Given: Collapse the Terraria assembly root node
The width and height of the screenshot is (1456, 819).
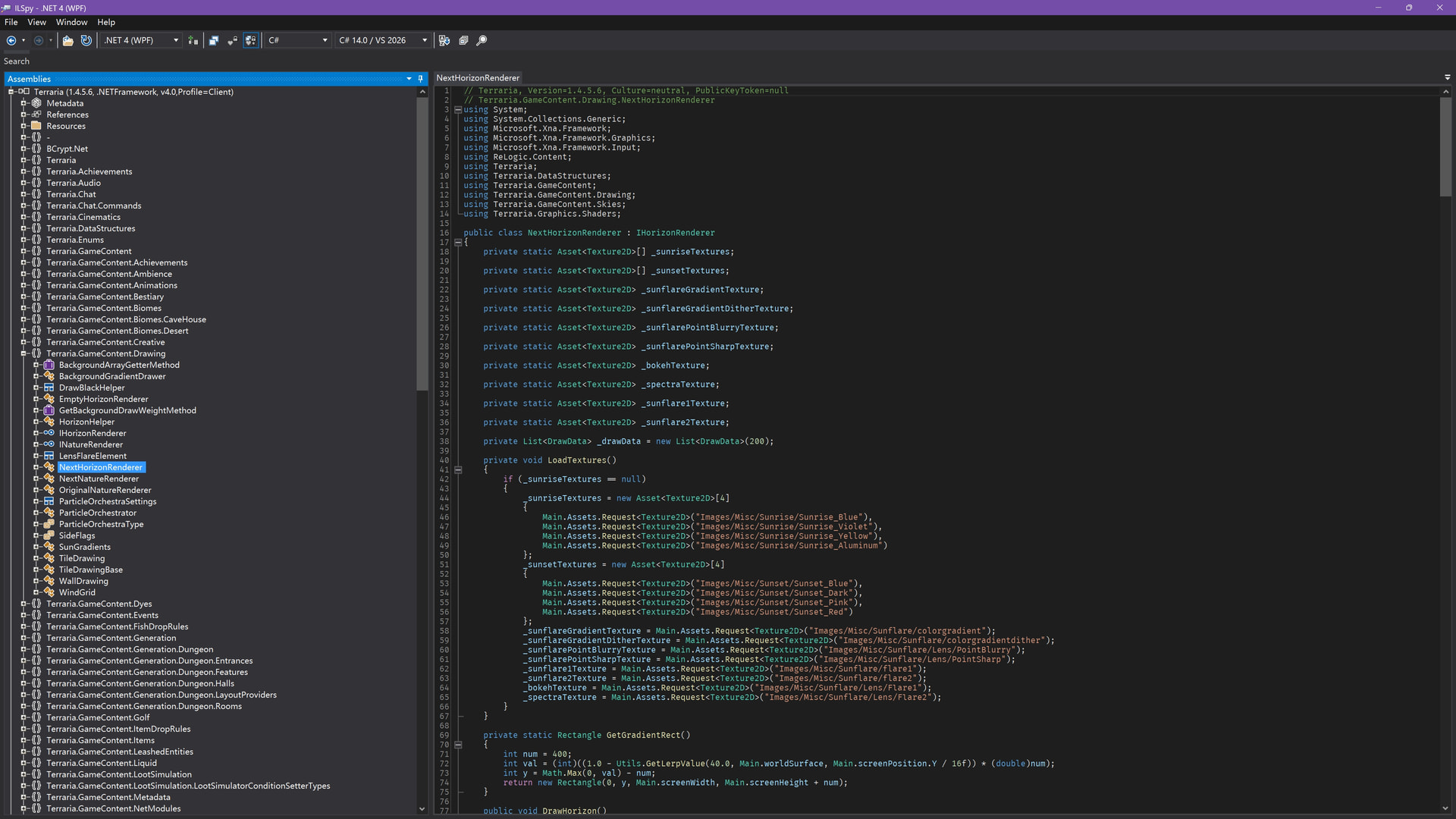Looking at the screenshot, I should pyautogui.click(x=11, y=92).
